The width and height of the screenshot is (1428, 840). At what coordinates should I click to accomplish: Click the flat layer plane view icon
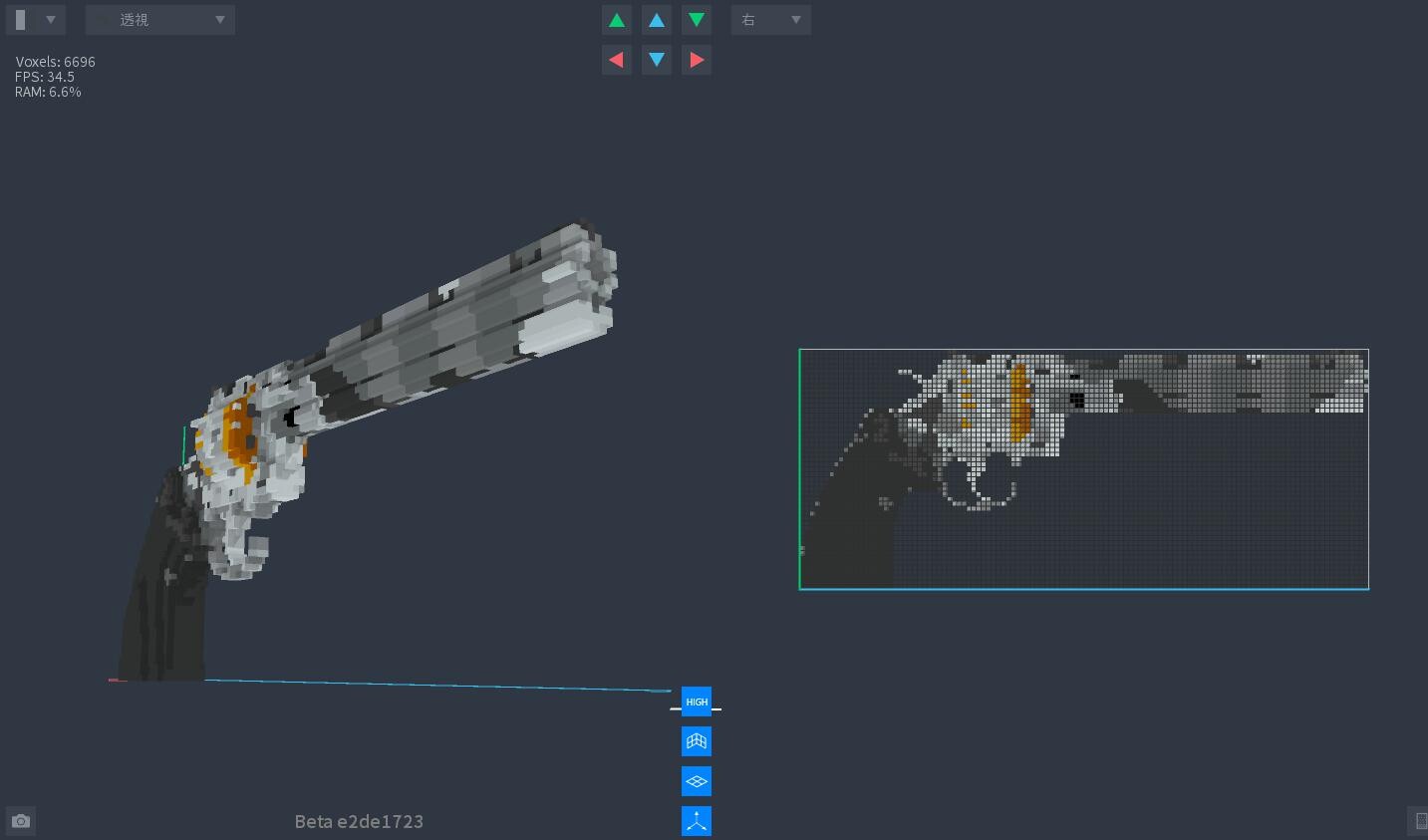(696, 781)
